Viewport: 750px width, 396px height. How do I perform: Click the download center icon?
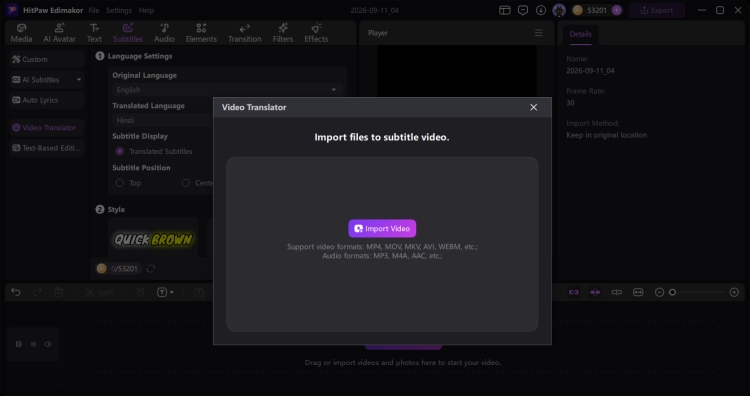click(541, 10)
